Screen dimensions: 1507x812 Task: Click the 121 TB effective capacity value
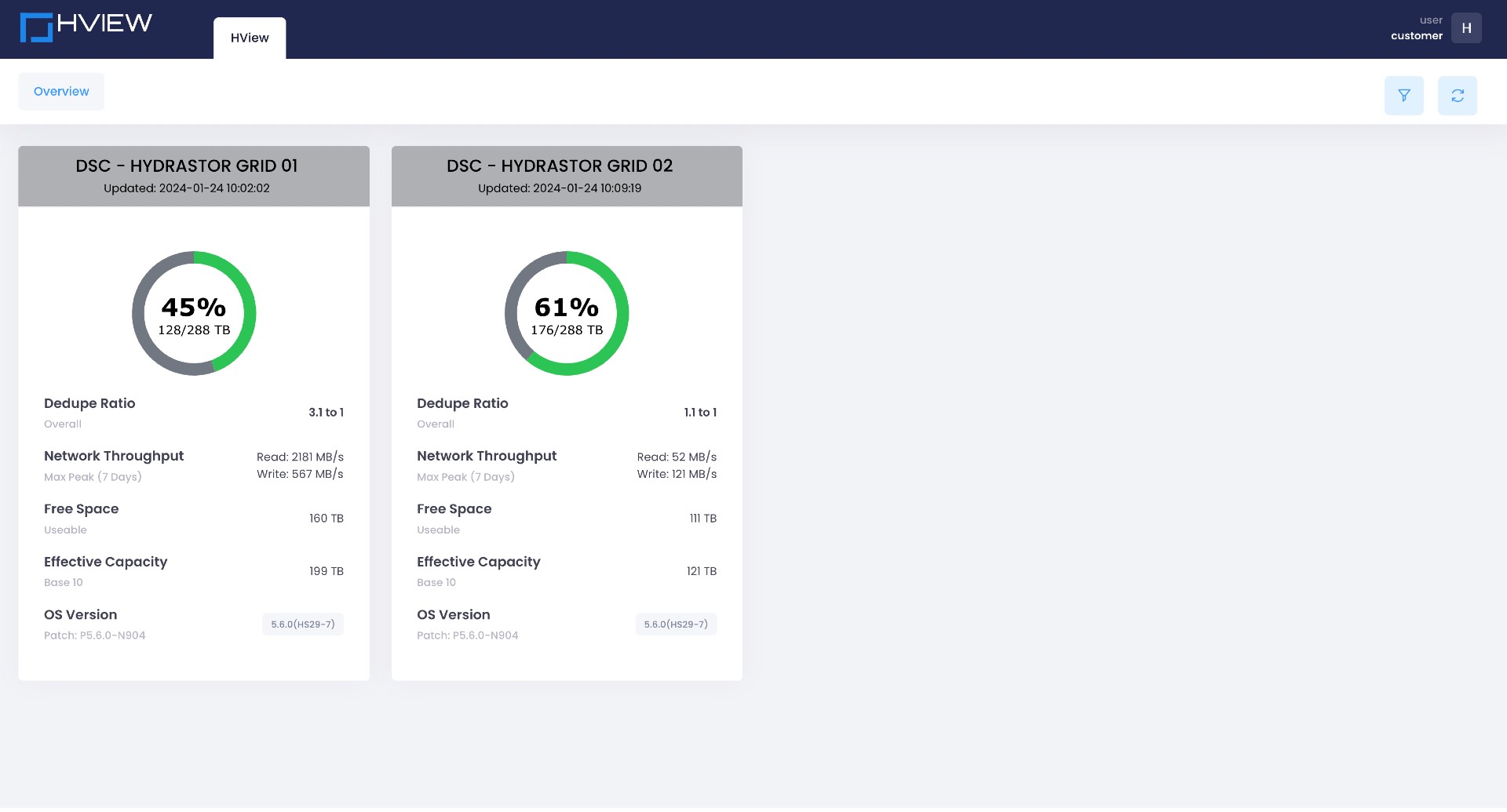702,571
